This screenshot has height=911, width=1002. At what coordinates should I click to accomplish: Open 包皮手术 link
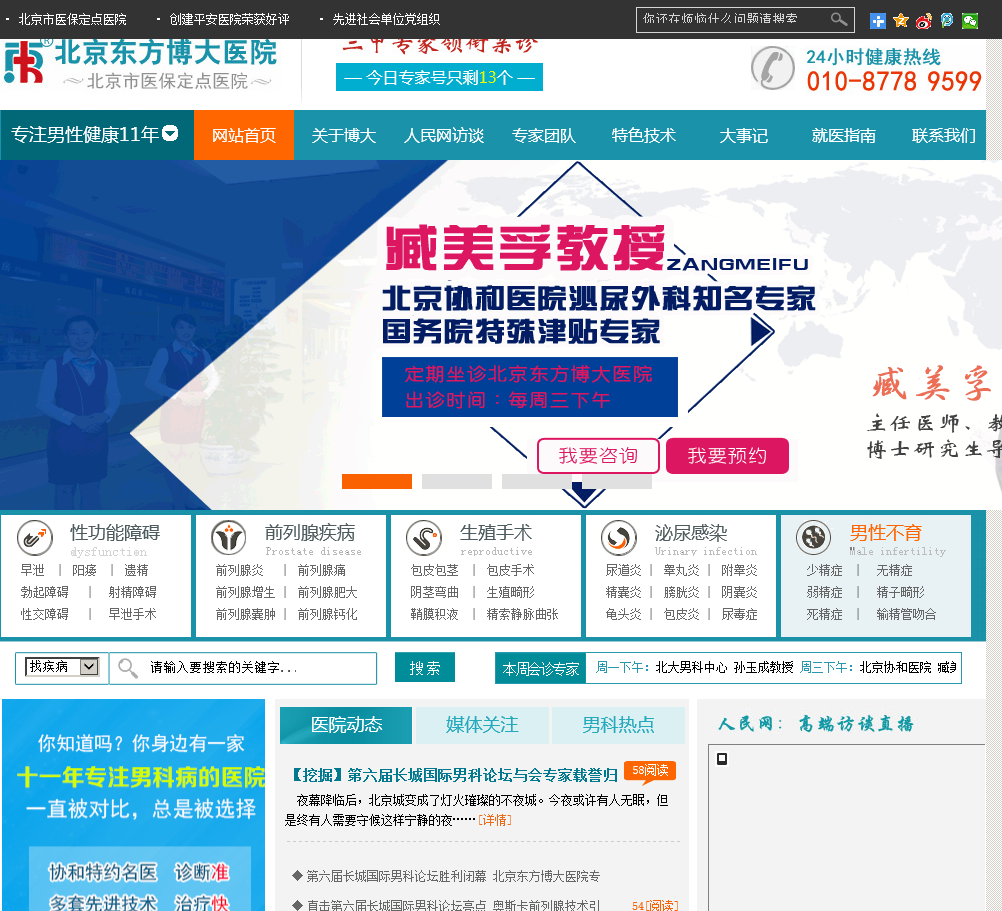[x=510, y=570]
